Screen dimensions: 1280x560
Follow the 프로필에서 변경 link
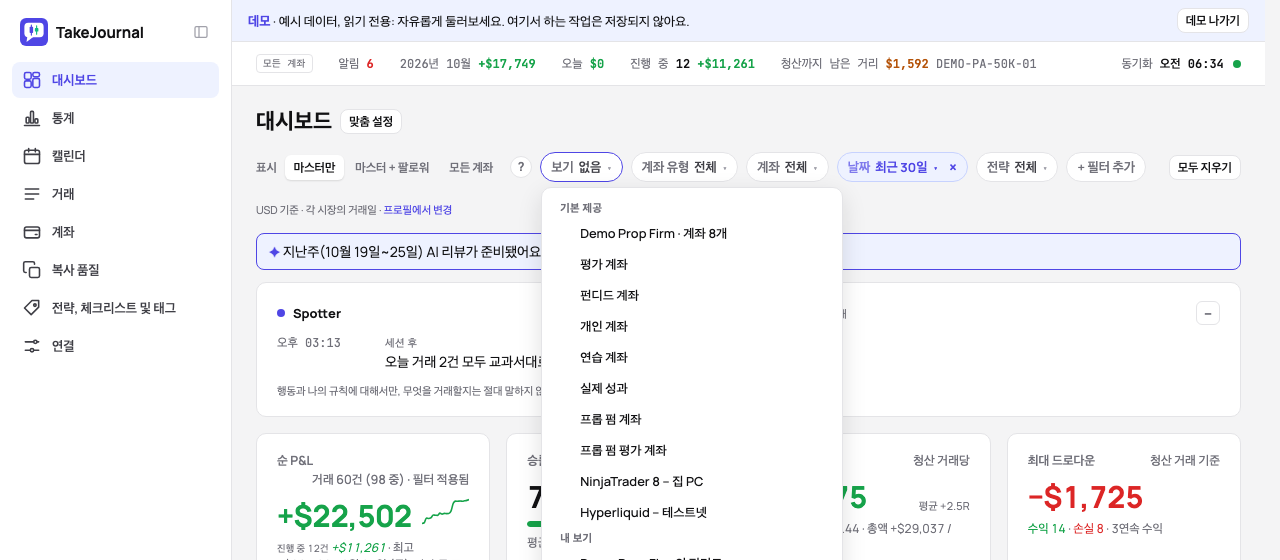(x=418, y=210)
